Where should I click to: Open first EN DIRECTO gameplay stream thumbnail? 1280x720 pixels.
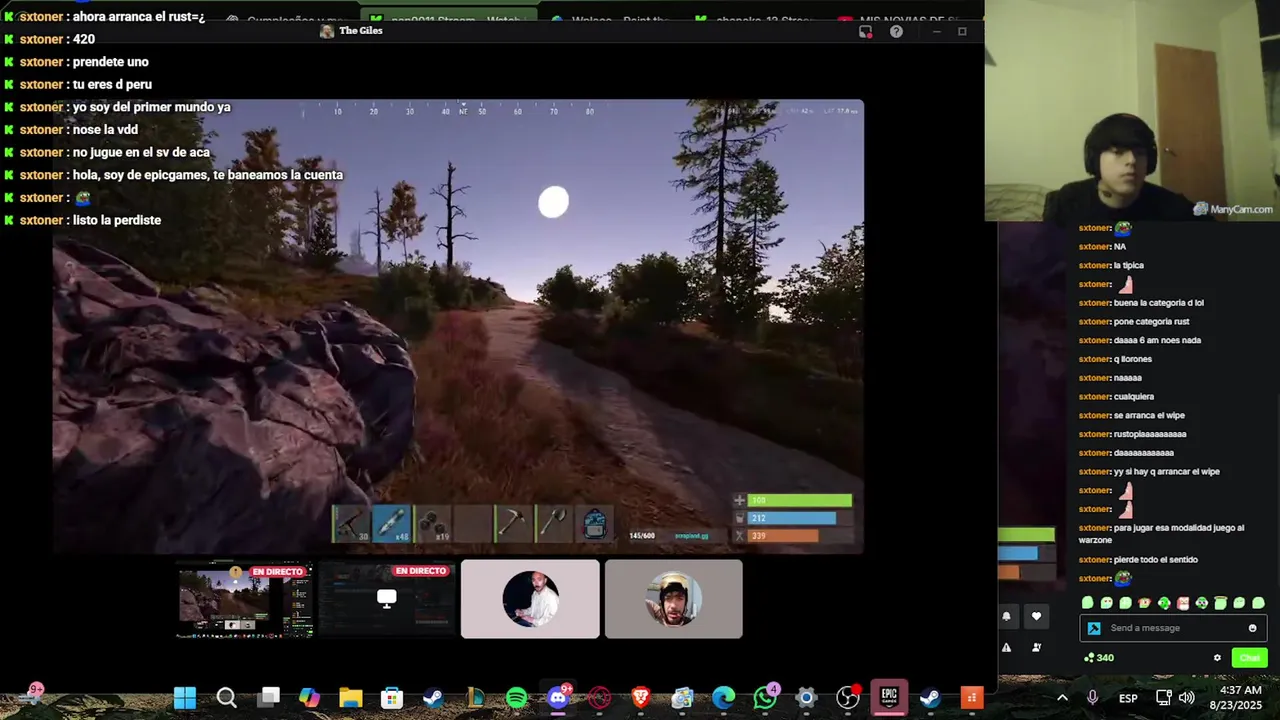[244, 599]
